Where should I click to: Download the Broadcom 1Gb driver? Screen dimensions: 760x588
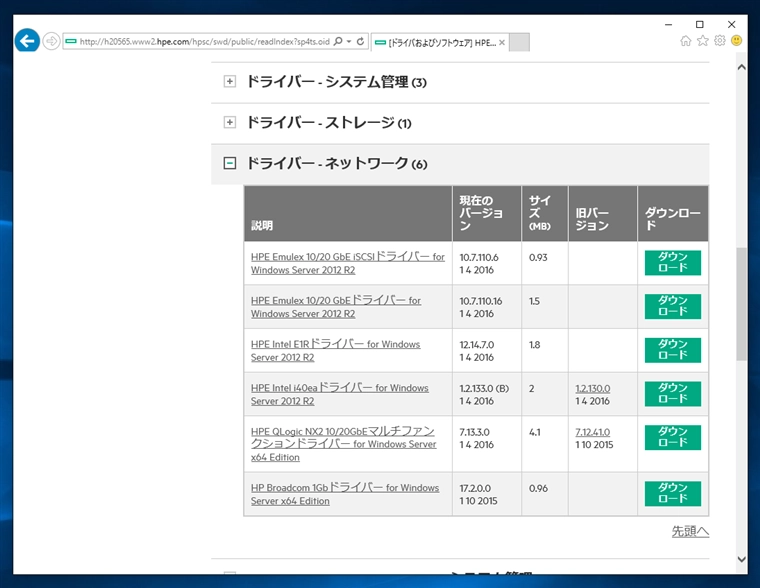[672, 493]
